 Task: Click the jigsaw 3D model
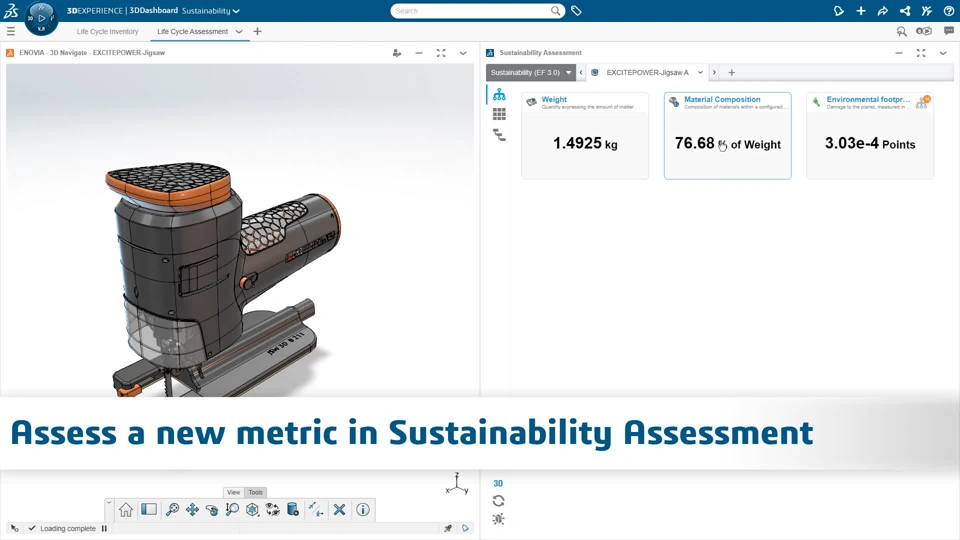click(223, 282)
